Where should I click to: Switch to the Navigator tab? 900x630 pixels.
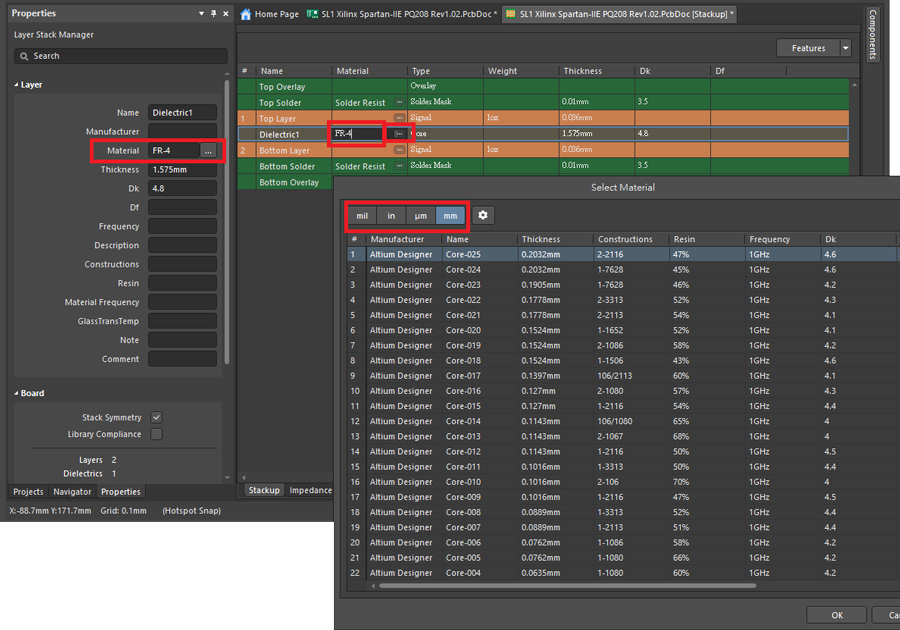[72, 492]
